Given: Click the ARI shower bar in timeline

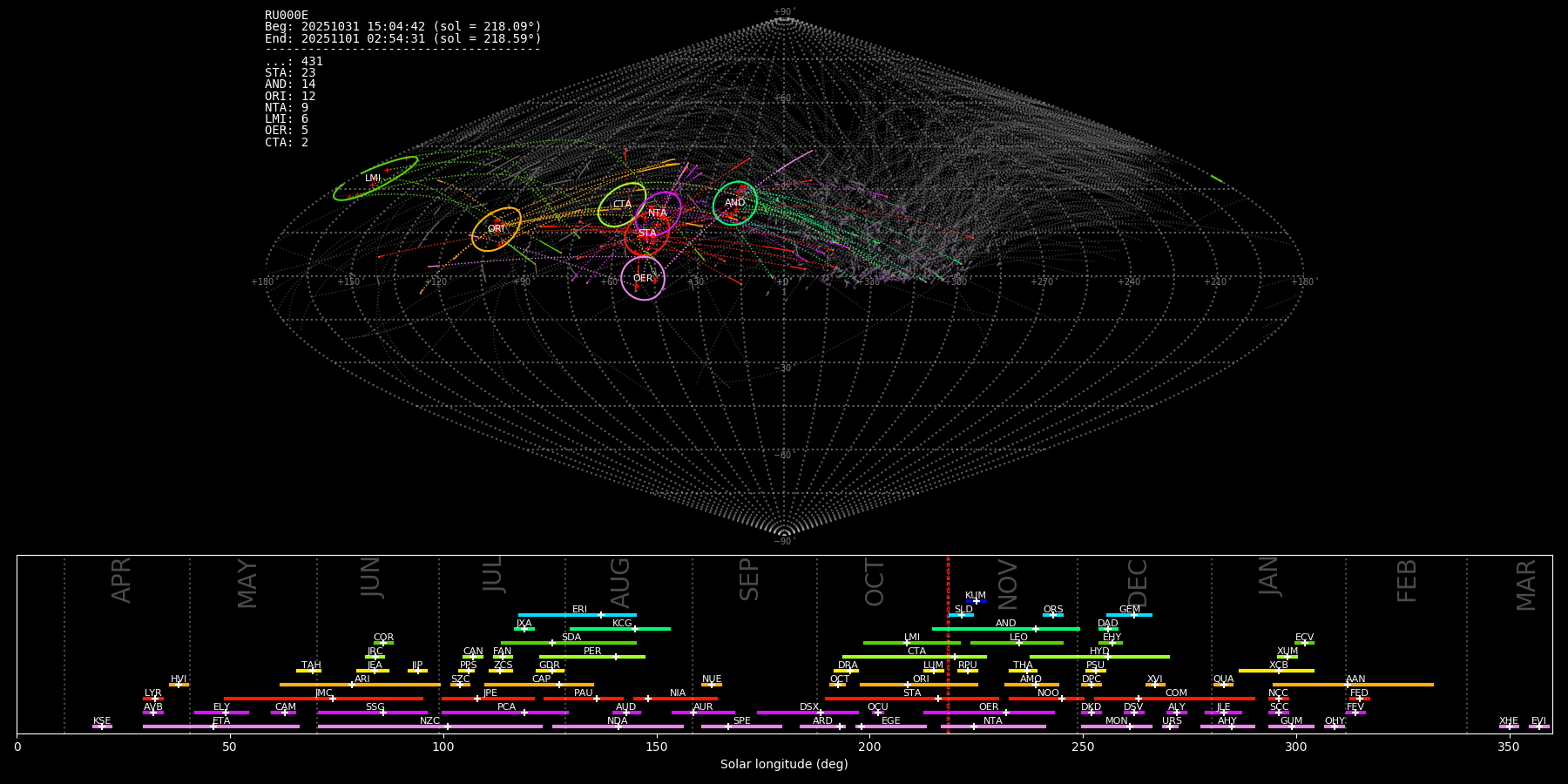Looking at the screenshot, I should click(361, 685).
